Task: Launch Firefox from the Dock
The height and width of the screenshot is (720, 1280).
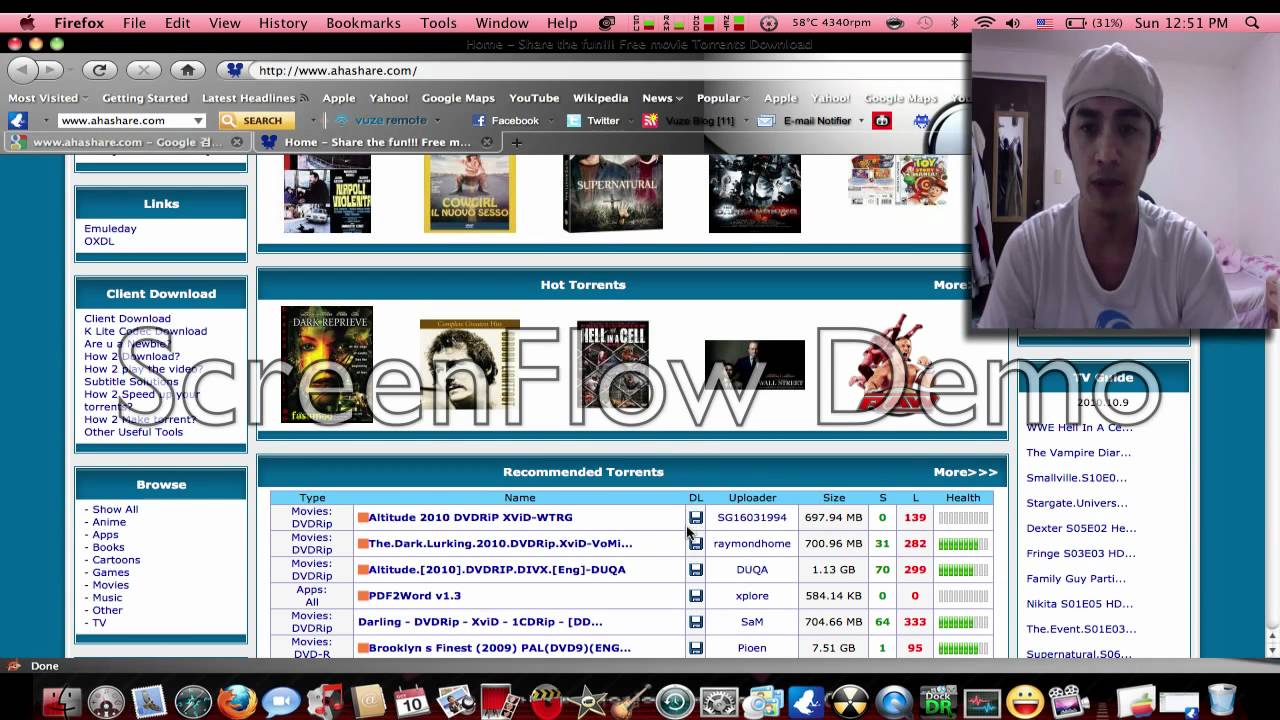Action: (237, 701)
